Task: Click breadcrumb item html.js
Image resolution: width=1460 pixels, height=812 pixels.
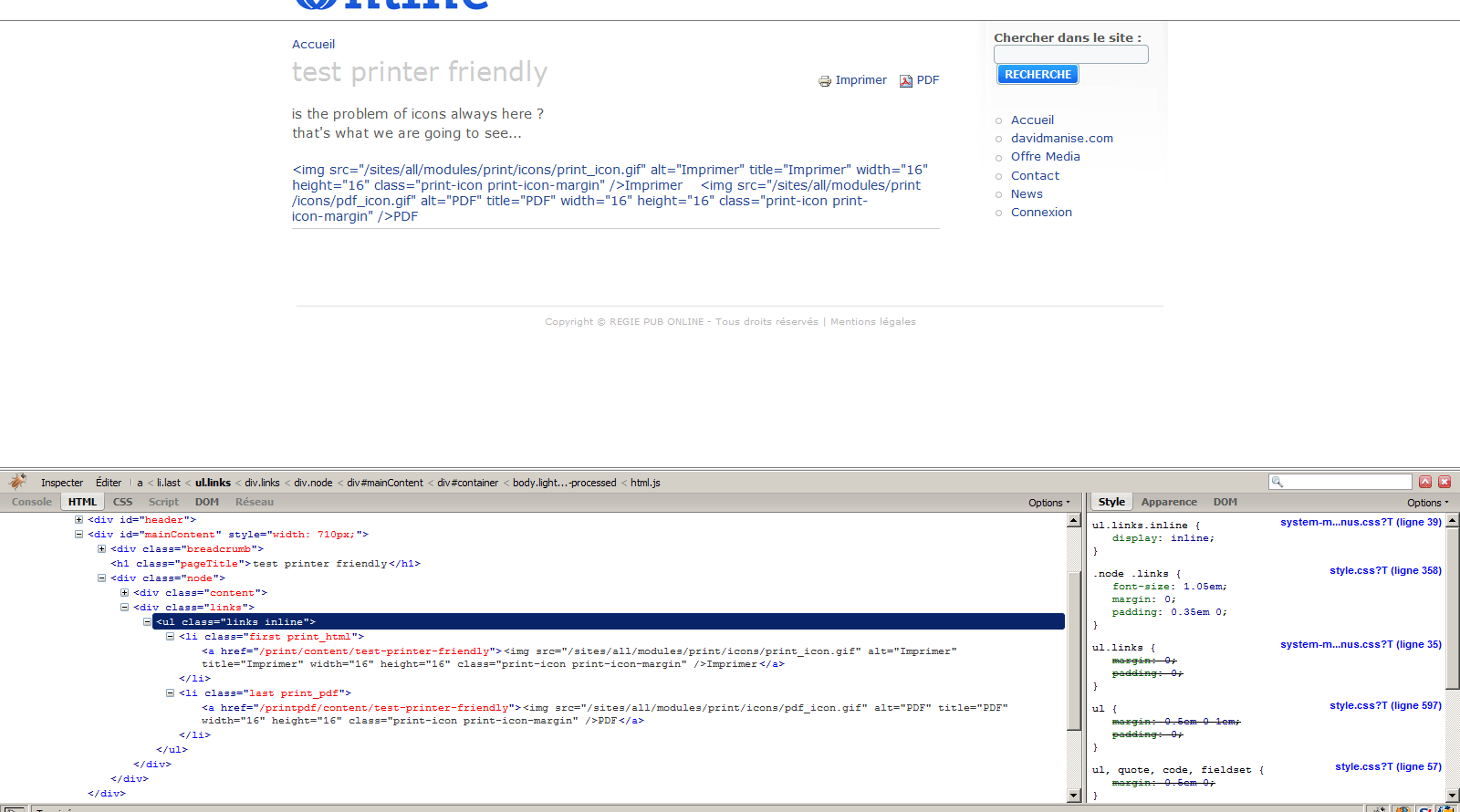Action: click(x=645, y=483)
